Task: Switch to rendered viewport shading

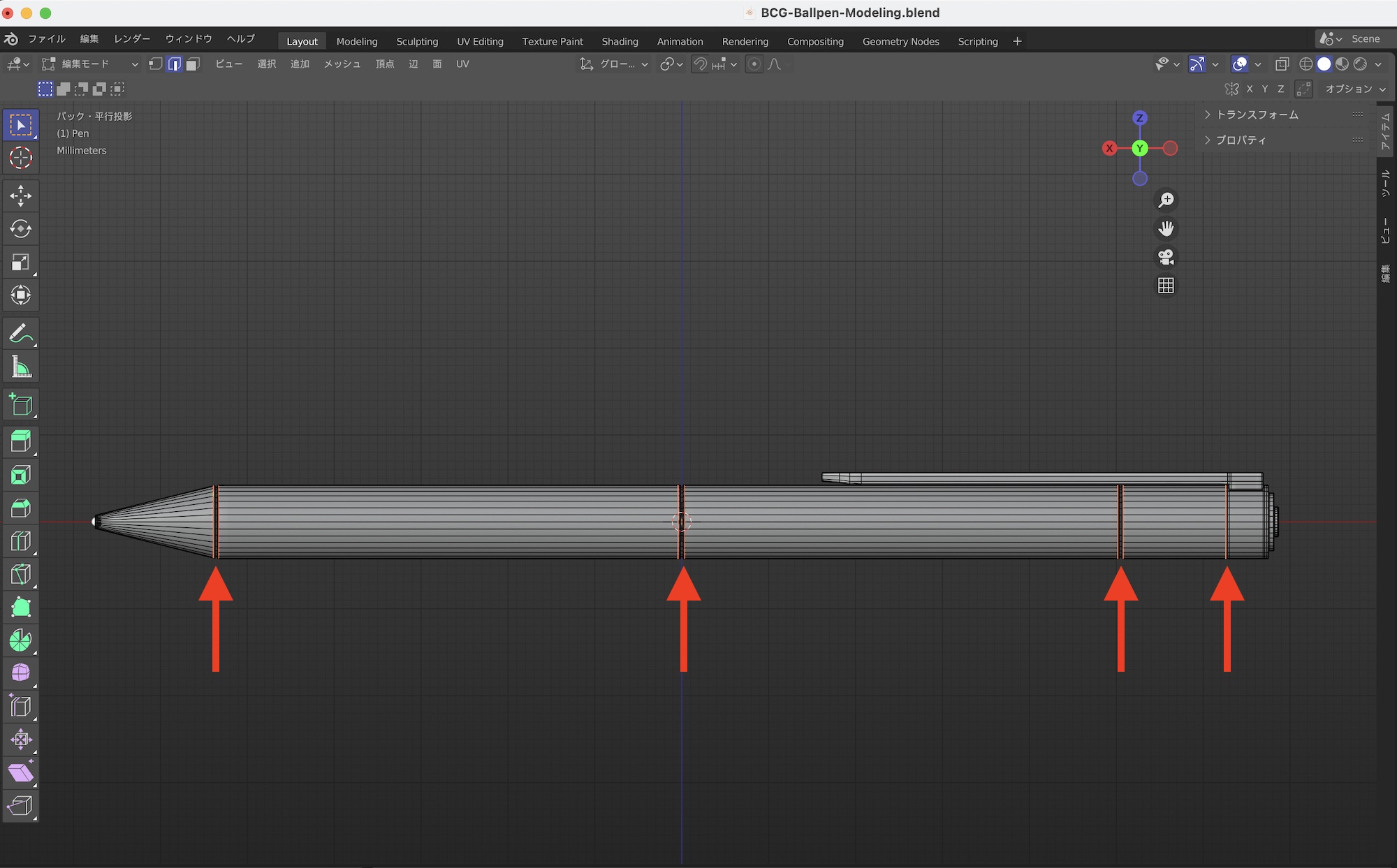Action: (x=1360, y=64)
